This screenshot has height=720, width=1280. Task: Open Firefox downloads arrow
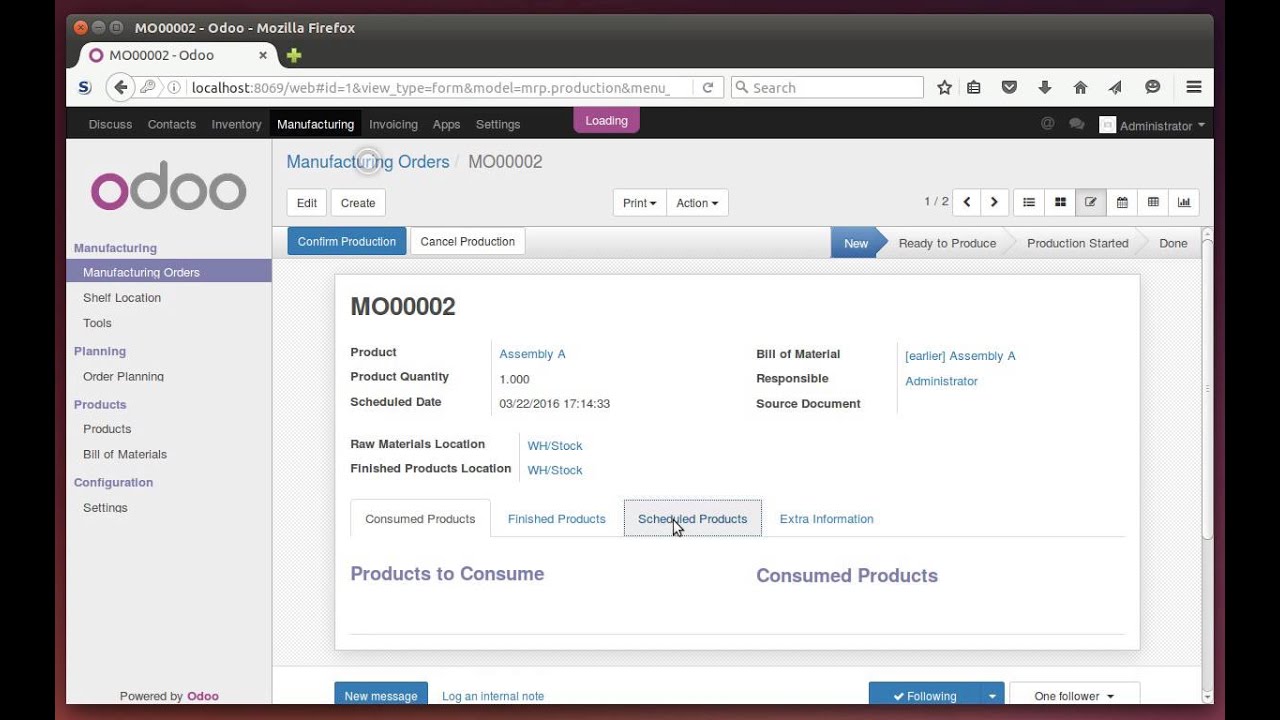(1045, 87)
